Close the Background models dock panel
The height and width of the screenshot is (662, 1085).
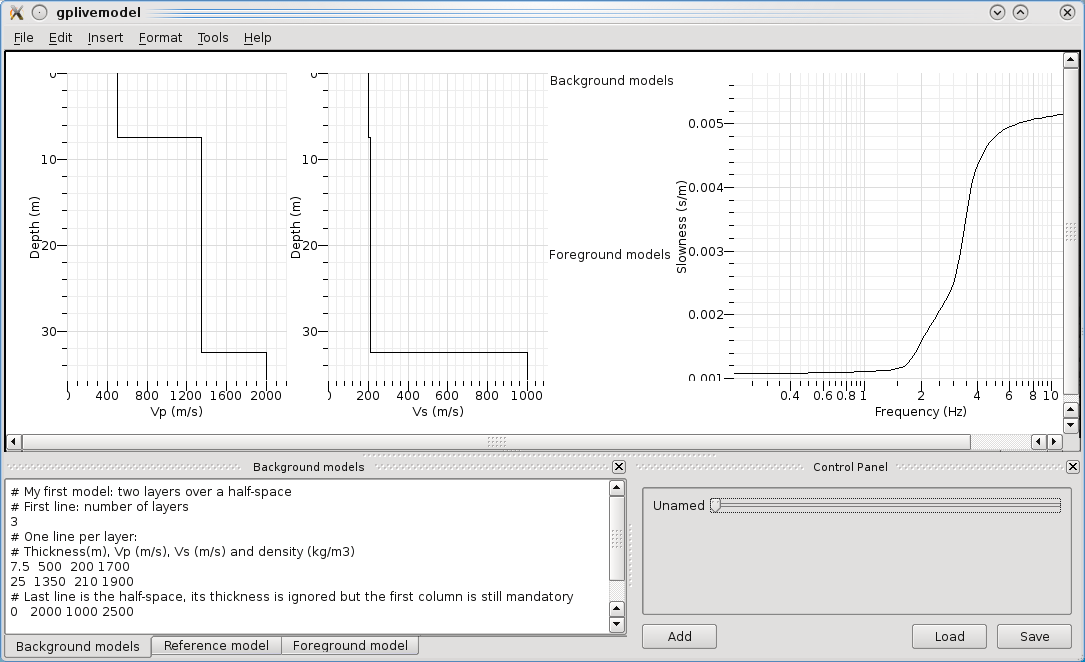(x=618, y=467)
